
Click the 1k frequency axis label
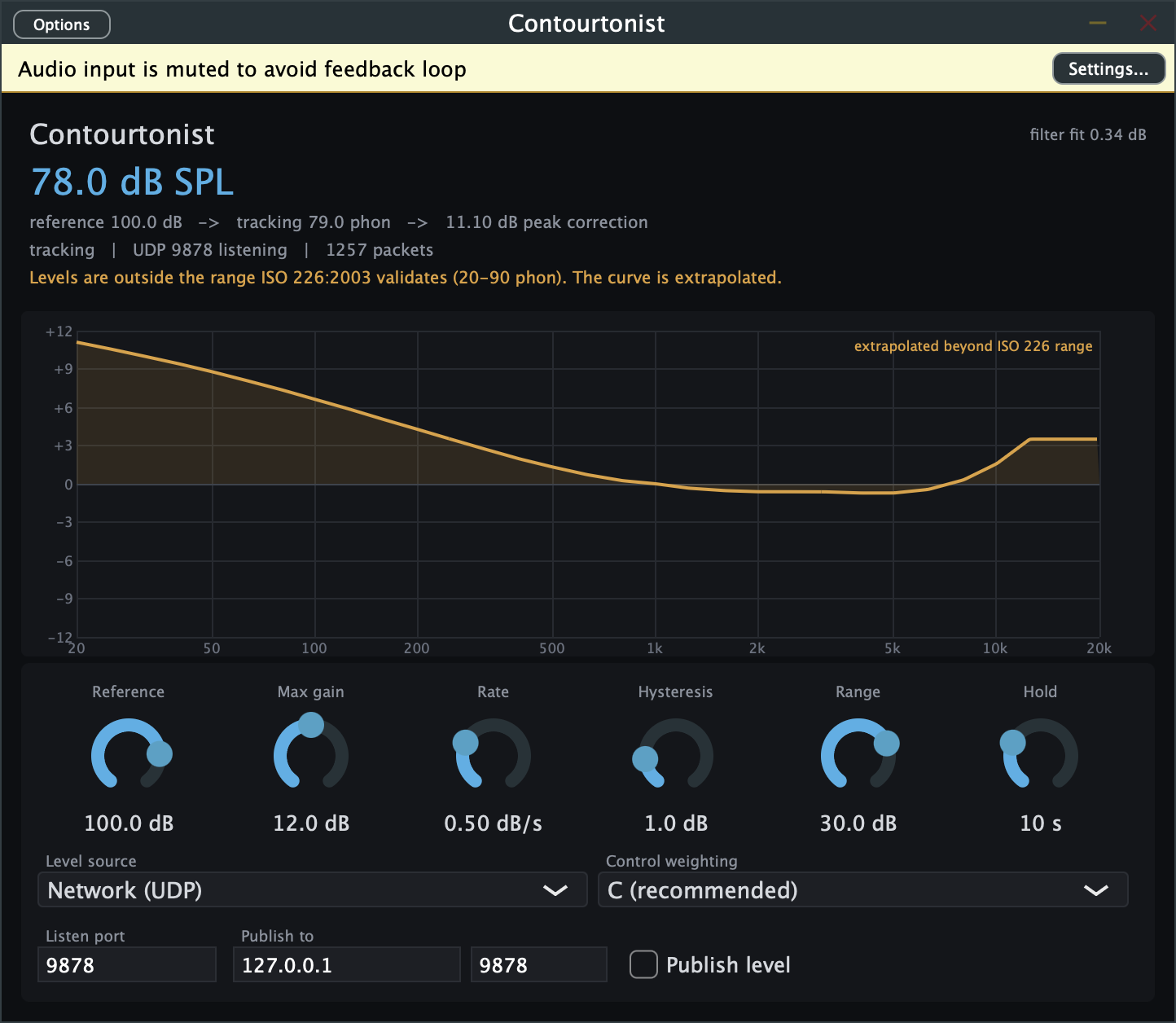(x=655, y=648)
